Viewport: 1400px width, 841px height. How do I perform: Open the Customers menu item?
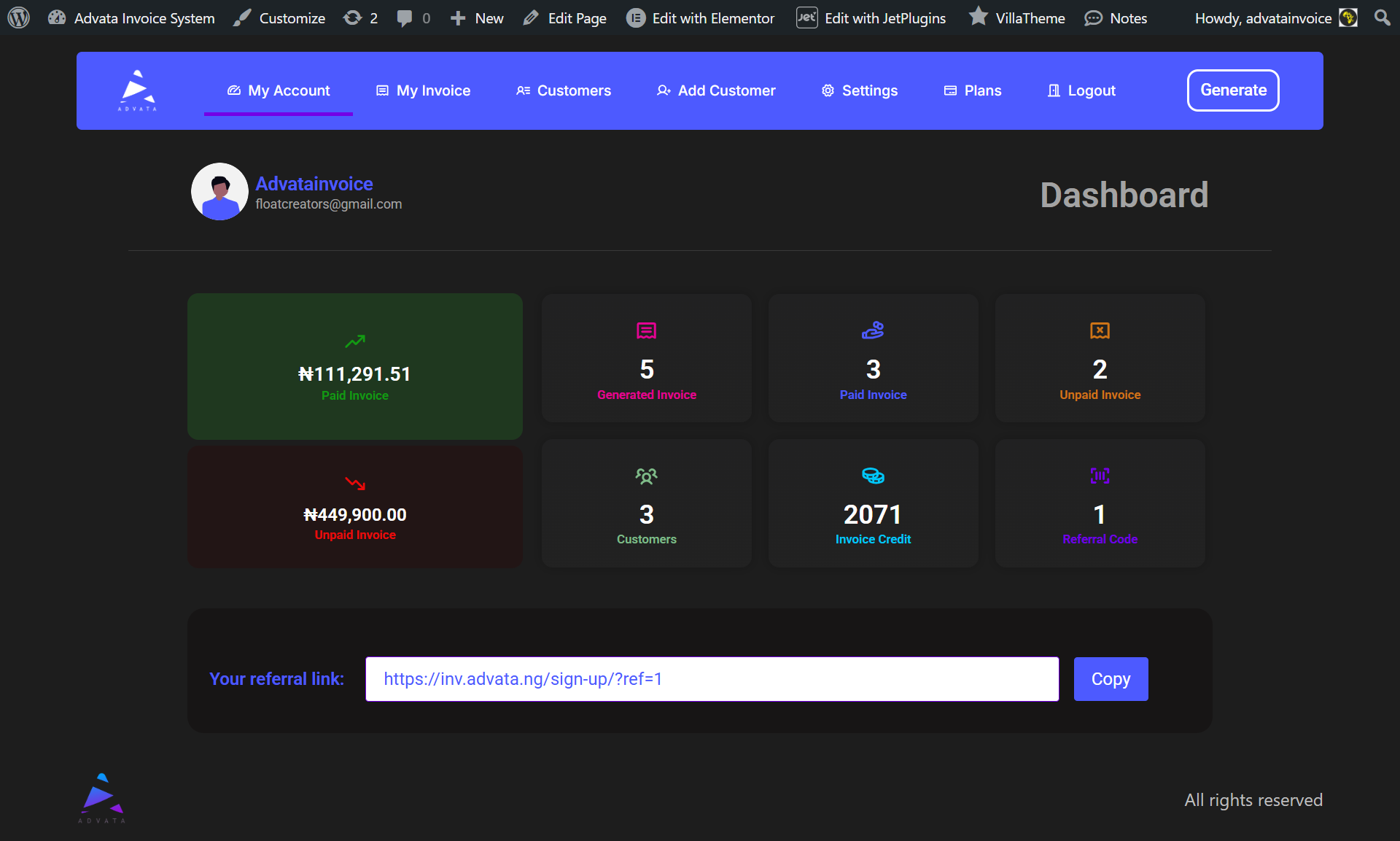[x=564, y=90]
